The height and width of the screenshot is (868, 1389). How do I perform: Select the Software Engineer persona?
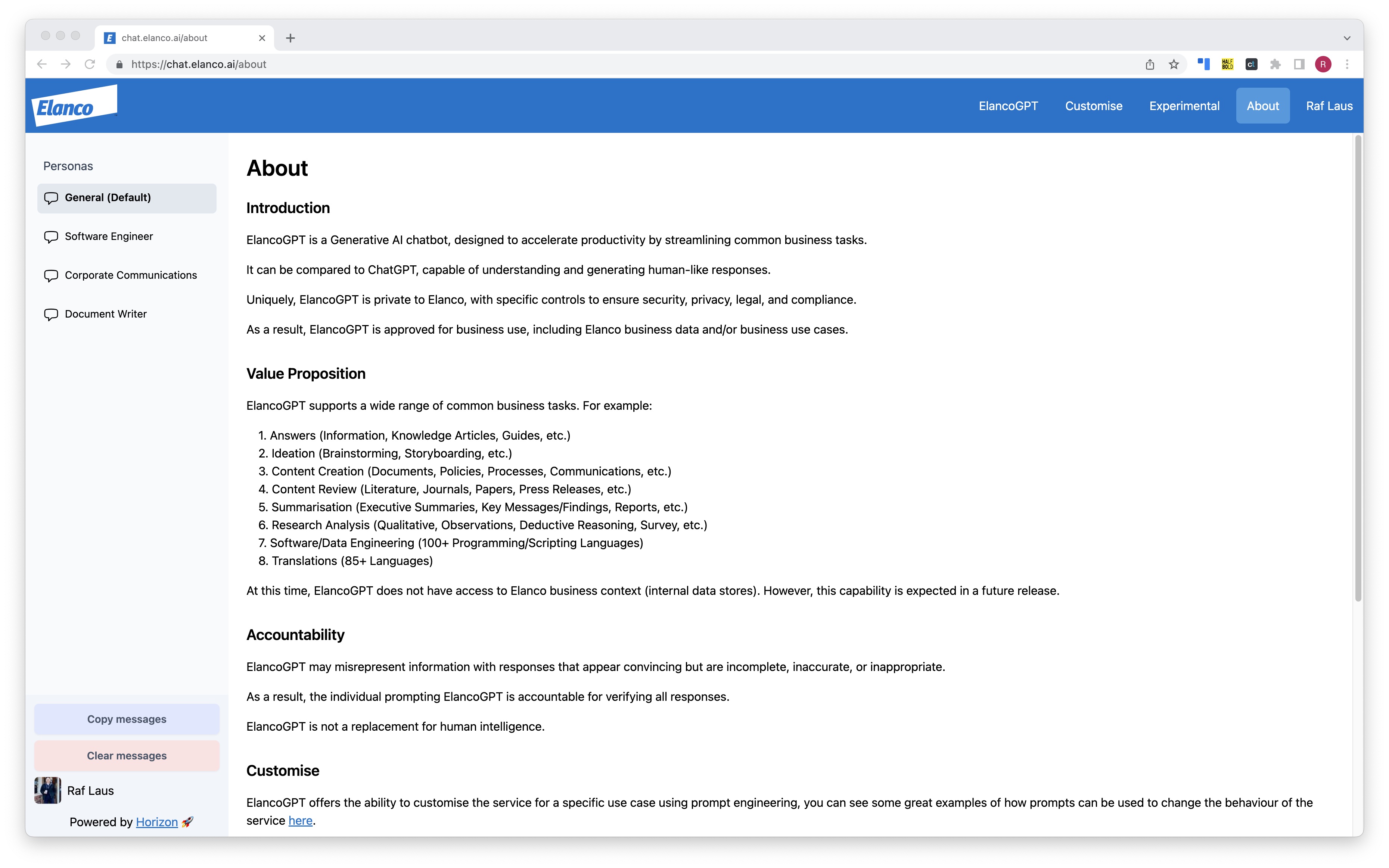click(109, 236)
